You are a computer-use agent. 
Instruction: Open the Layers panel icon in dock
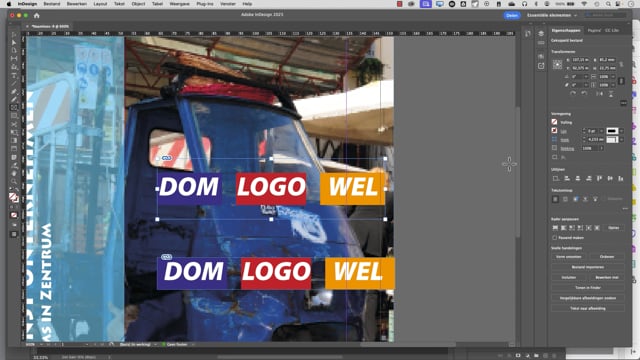(541, 33)
